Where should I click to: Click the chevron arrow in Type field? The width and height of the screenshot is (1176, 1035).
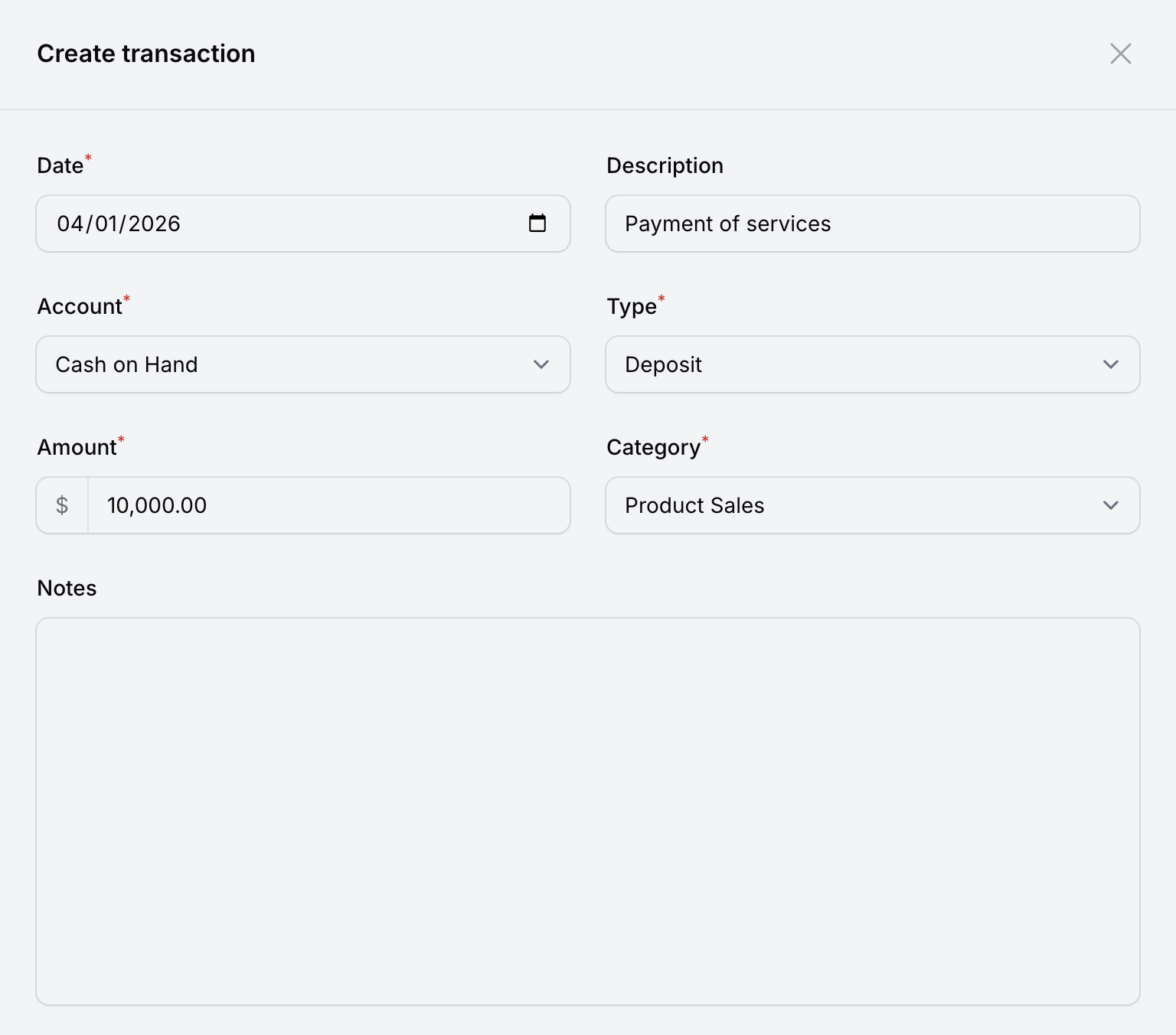coord(1111,364)
